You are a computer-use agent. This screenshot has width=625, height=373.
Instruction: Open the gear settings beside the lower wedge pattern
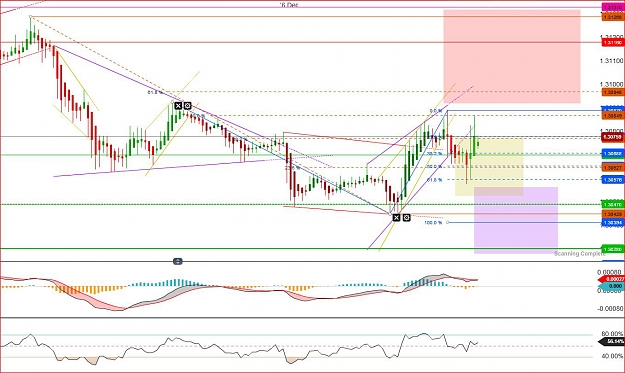coord(406,218)
